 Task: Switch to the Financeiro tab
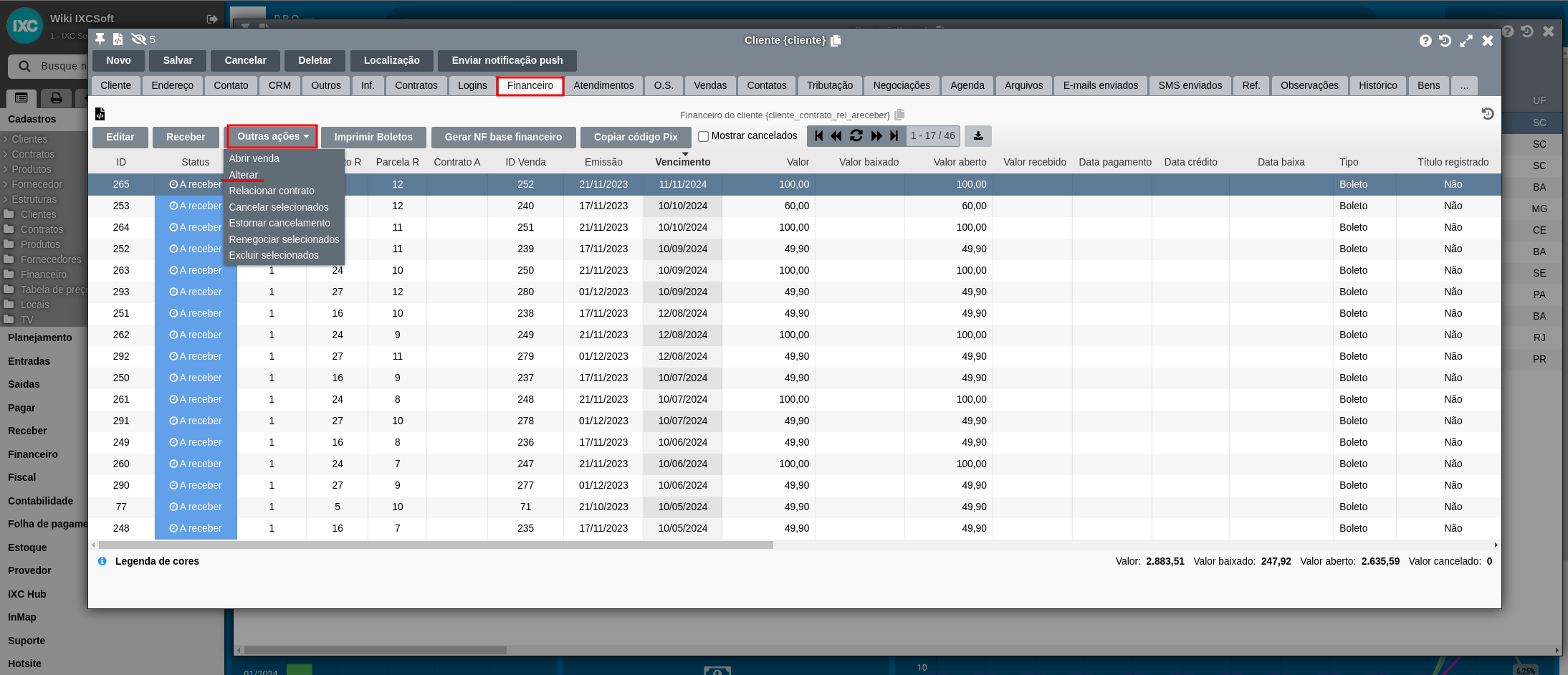(x=530, y=85)
